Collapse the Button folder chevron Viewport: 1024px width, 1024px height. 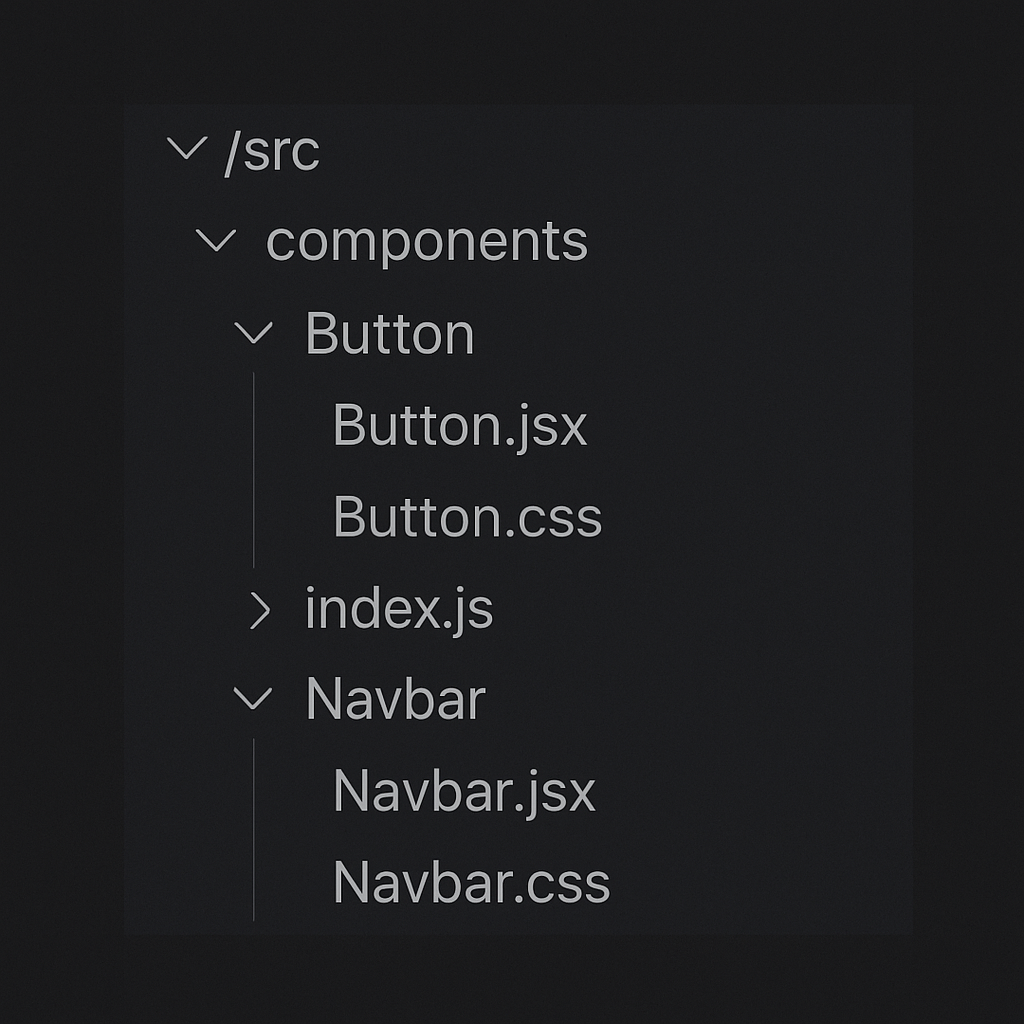pyautogui.click(x=253, y=332)
